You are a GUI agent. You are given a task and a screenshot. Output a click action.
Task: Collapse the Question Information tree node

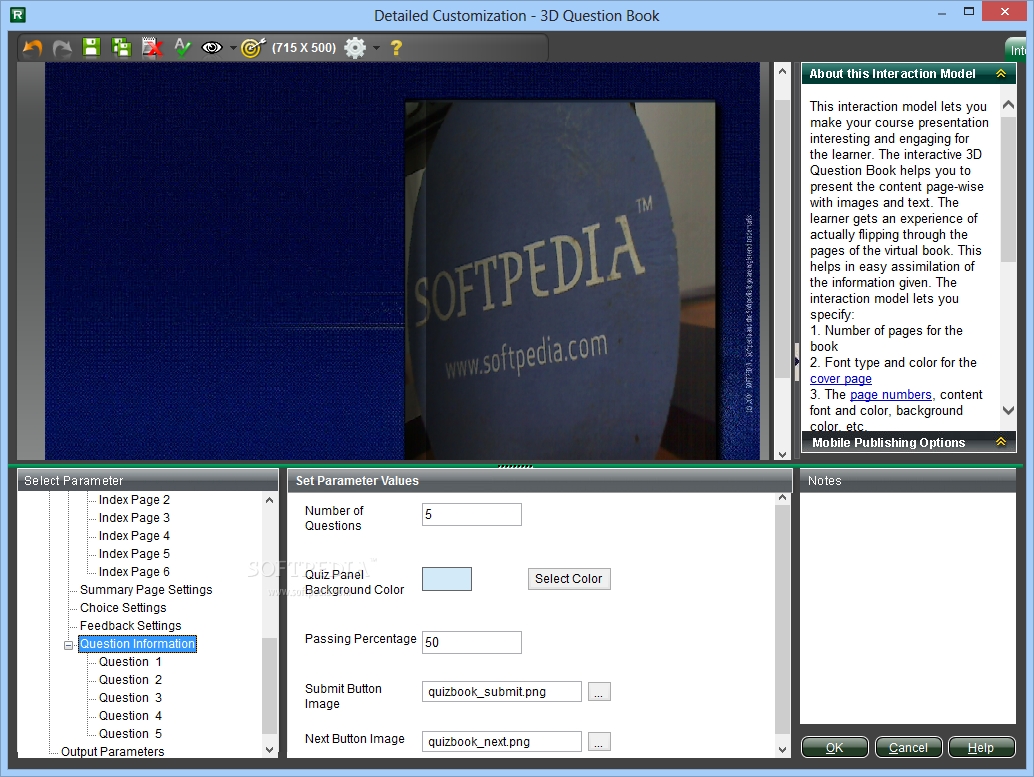click(69, 645)
